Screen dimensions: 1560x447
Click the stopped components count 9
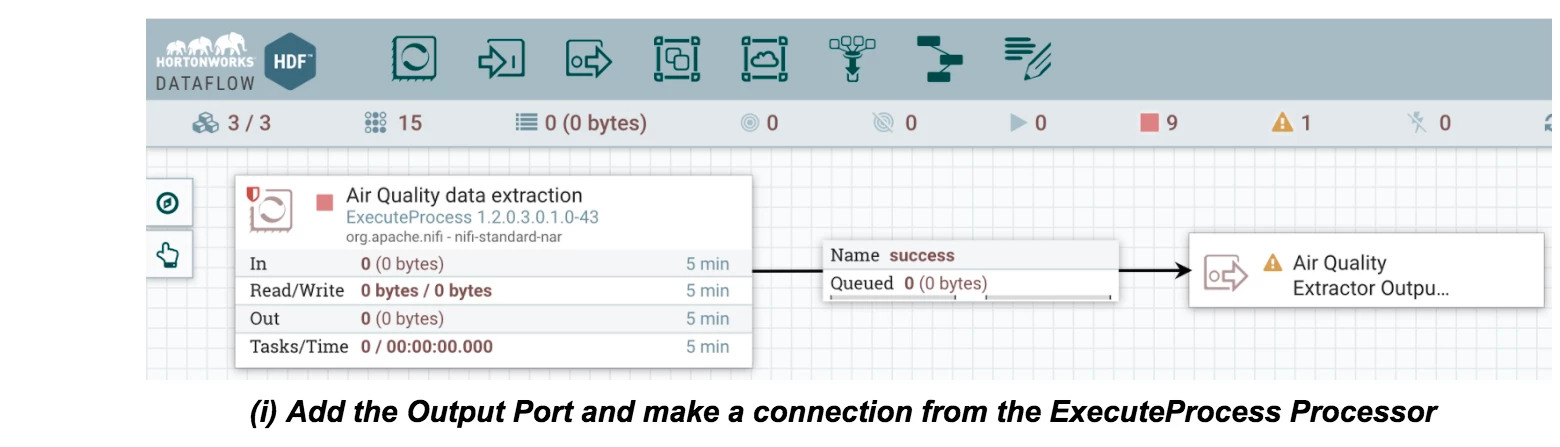(1159, 123)
